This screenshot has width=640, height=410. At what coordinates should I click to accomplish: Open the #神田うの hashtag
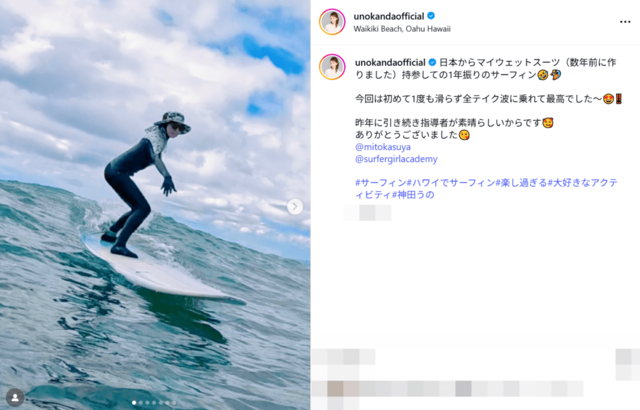tap(413, 195)
